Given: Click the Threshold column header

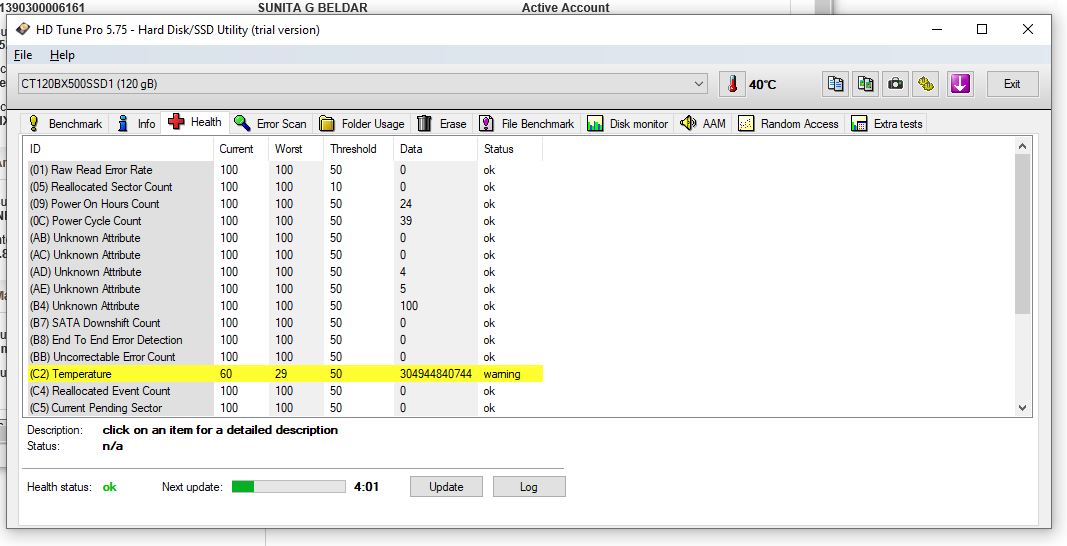Looking at the screenshot, I should (359, 148).
